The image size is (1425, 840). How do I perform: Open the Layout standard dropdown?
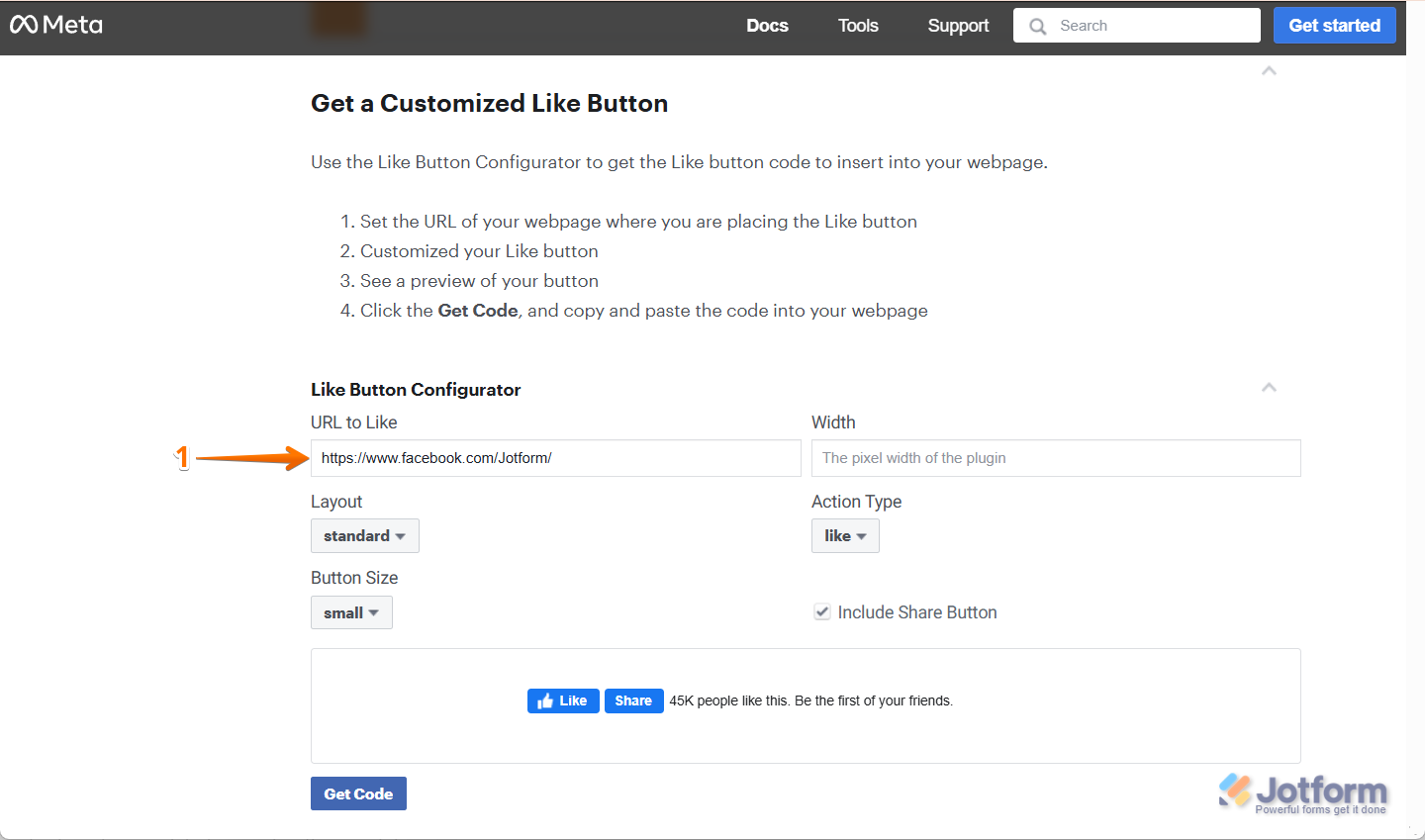pyautogui.click(x=364, y=536)
